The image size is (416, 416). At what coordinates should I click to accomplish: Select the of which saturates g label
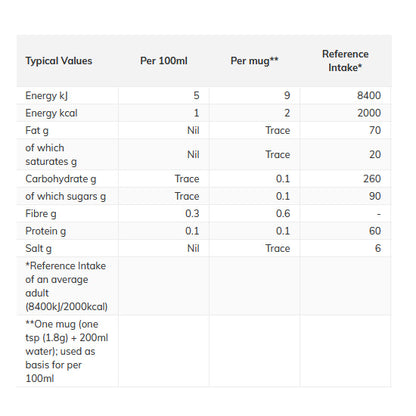click(51, 155)
